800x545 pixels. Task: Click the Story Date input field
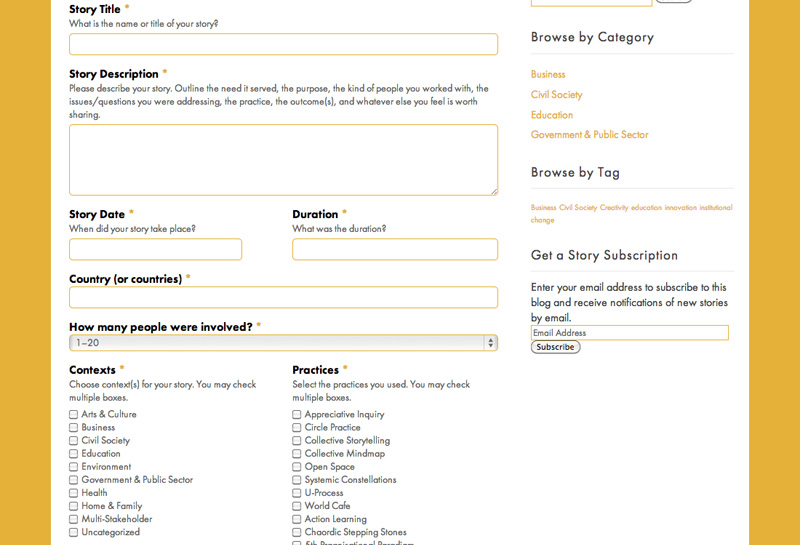(x=156, y=250)
